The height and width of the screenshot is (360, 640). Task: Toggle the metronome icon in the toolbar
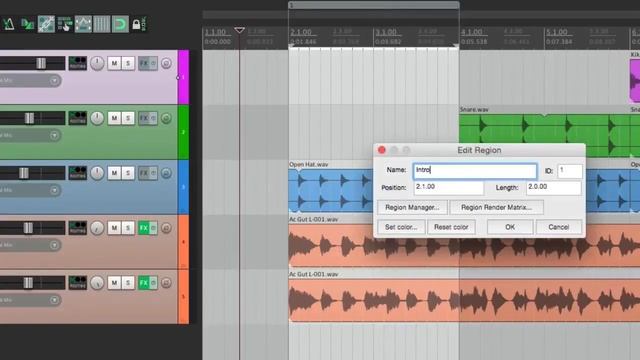tap(9, 24)
